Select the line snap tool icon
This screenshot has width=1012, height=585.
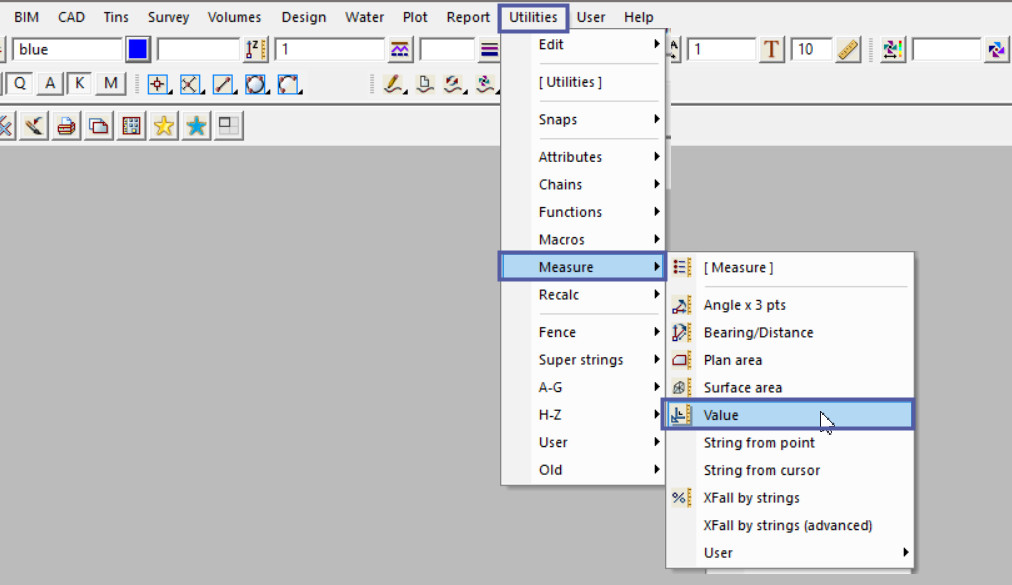223,85
